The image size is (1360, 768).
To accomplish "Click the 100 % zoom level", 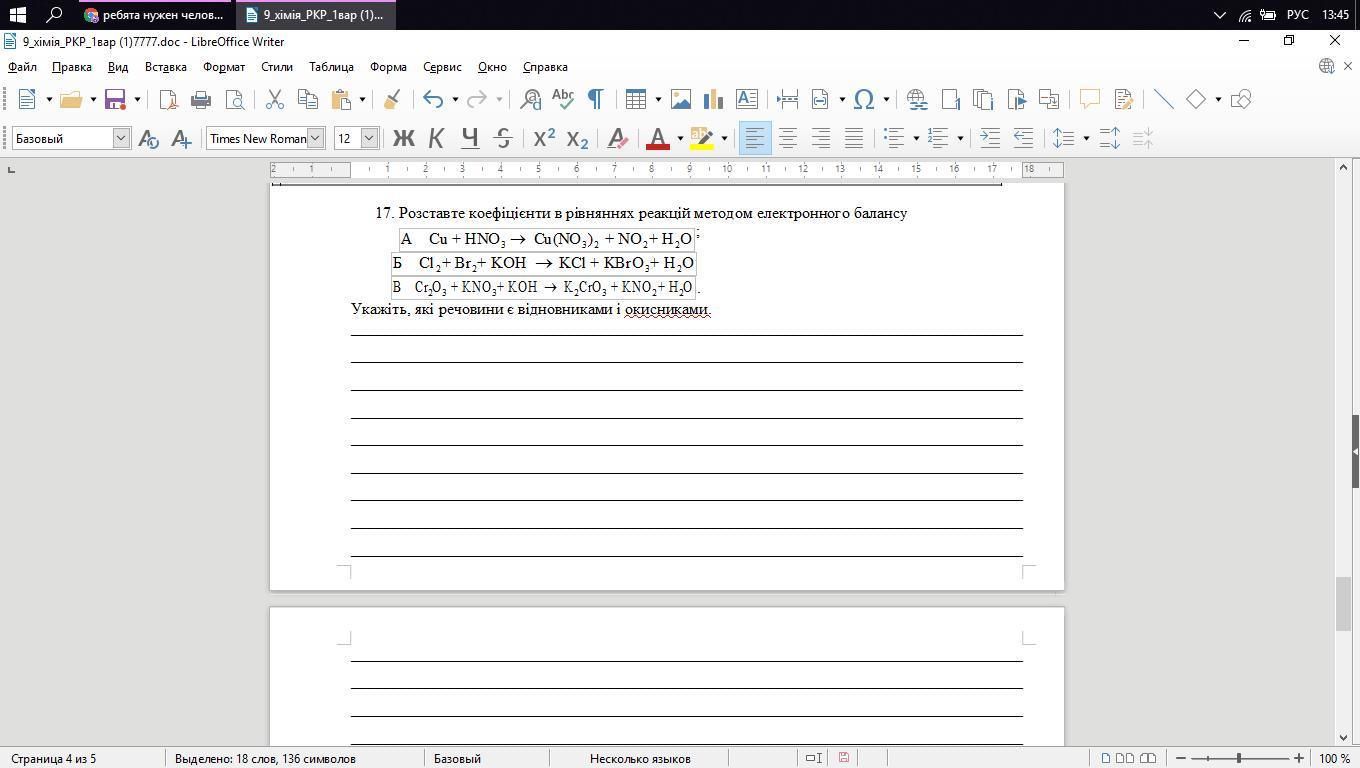I will coord(1334,758).
